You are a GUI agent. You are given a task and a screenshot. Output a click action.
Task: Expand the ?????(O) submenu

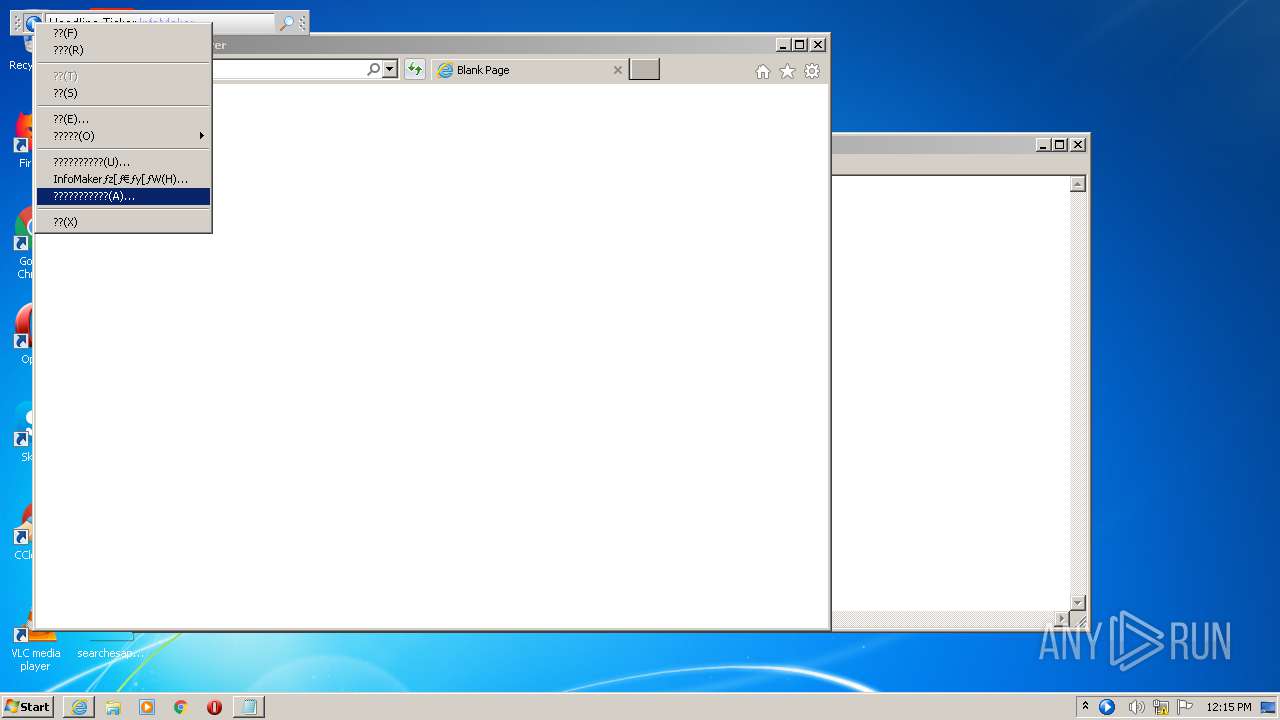[x=123, y=136]
